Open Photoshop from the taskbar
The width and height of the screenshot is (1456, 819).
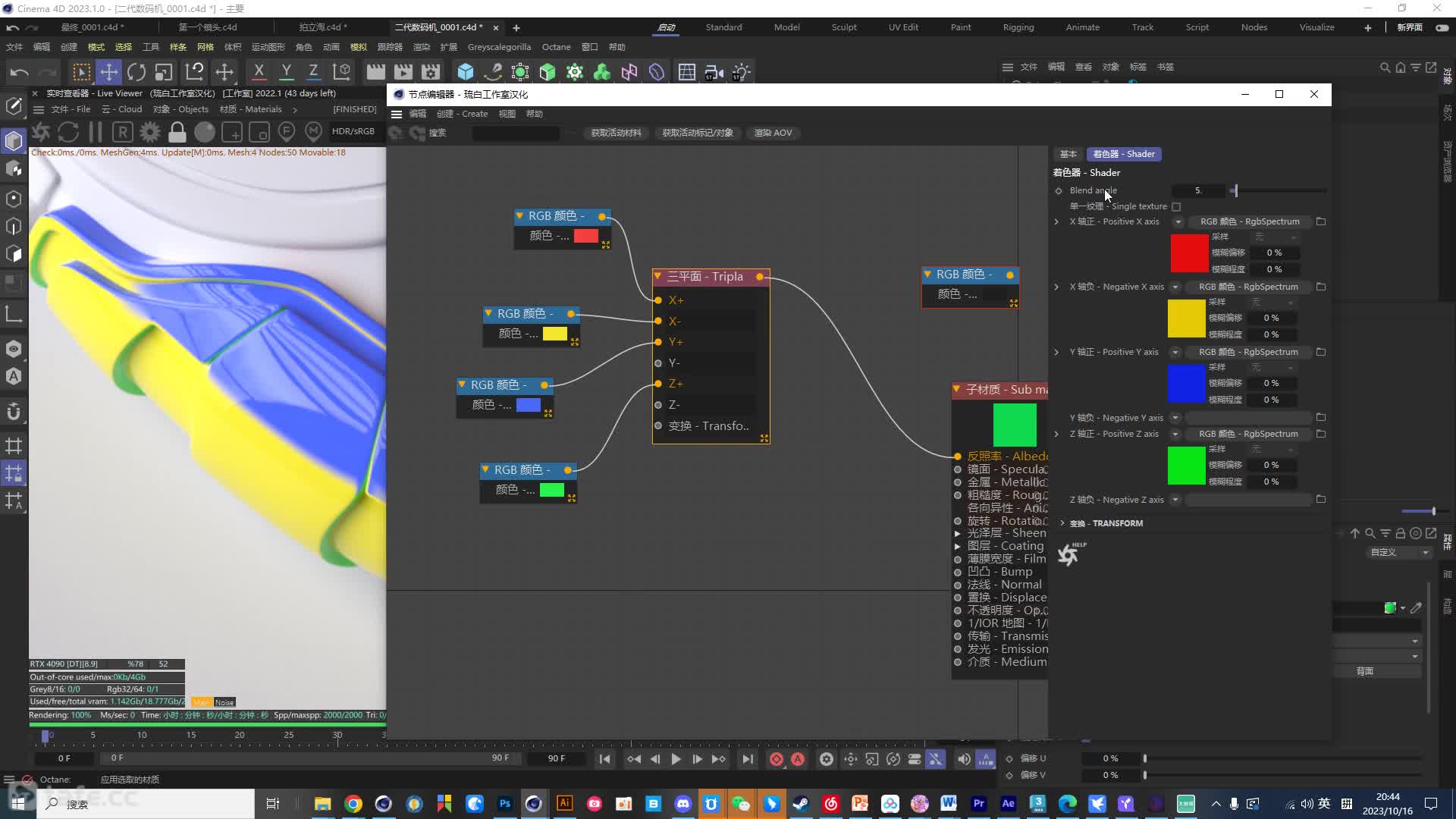click(504, 804)
